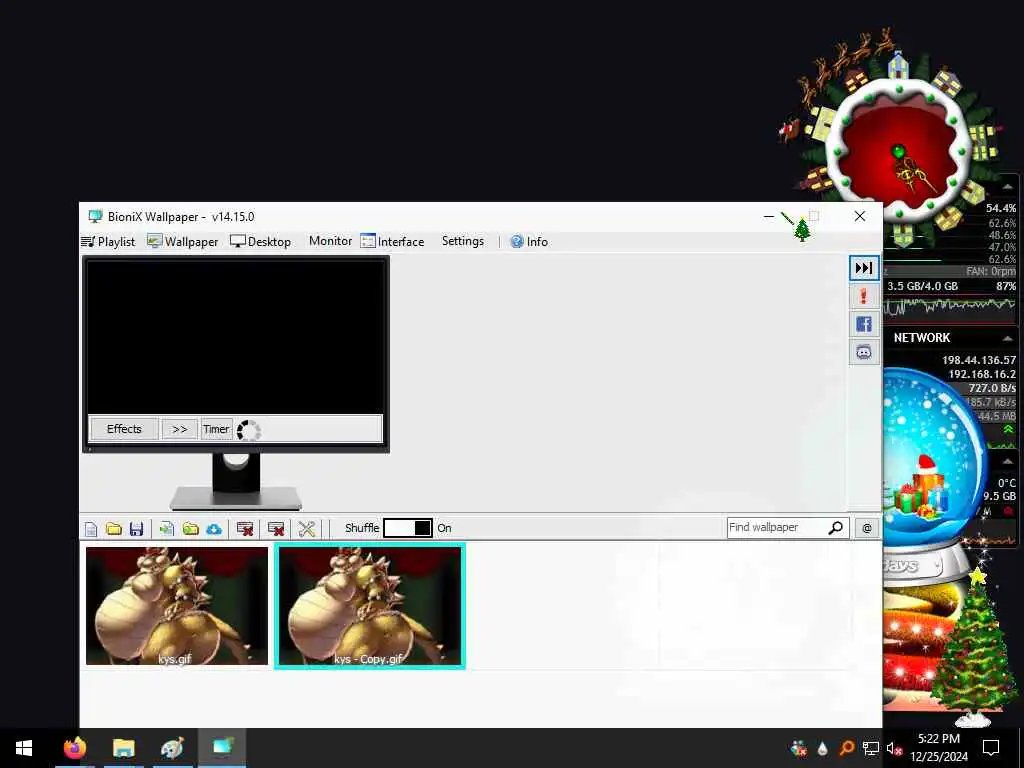Click the Effects button
1024x768 pixels.
[x=124, y=429]
